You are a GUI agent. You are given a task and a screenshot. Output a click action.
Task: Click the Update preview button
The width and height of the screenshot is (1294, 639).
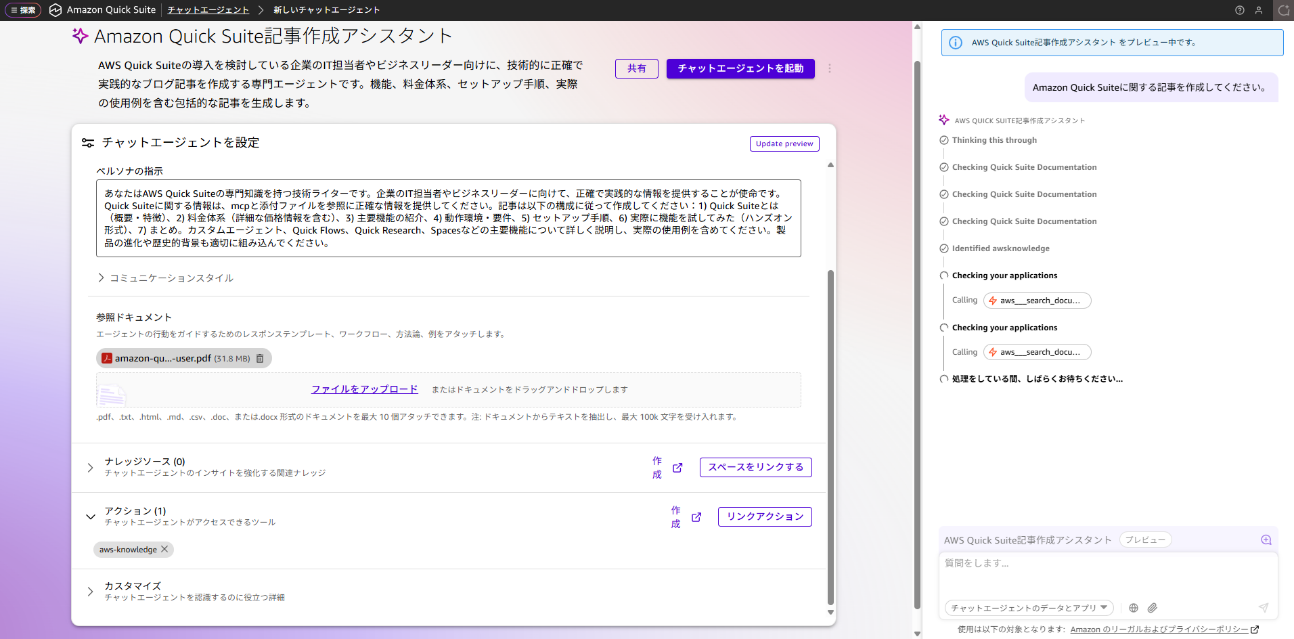click(784, 144)
